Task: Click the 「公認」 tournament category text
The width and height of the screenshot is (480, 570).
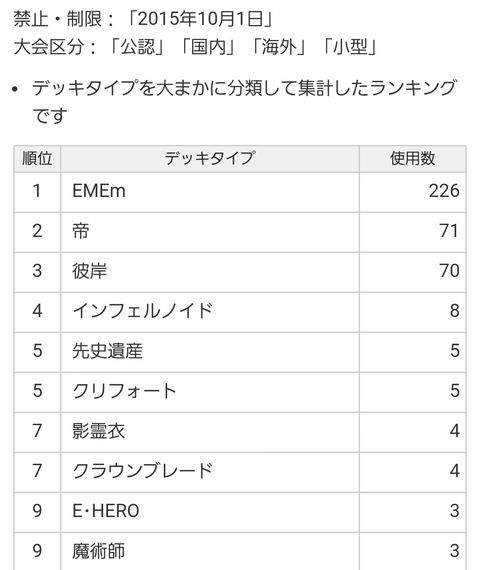Action: click(x=138, y=47)
